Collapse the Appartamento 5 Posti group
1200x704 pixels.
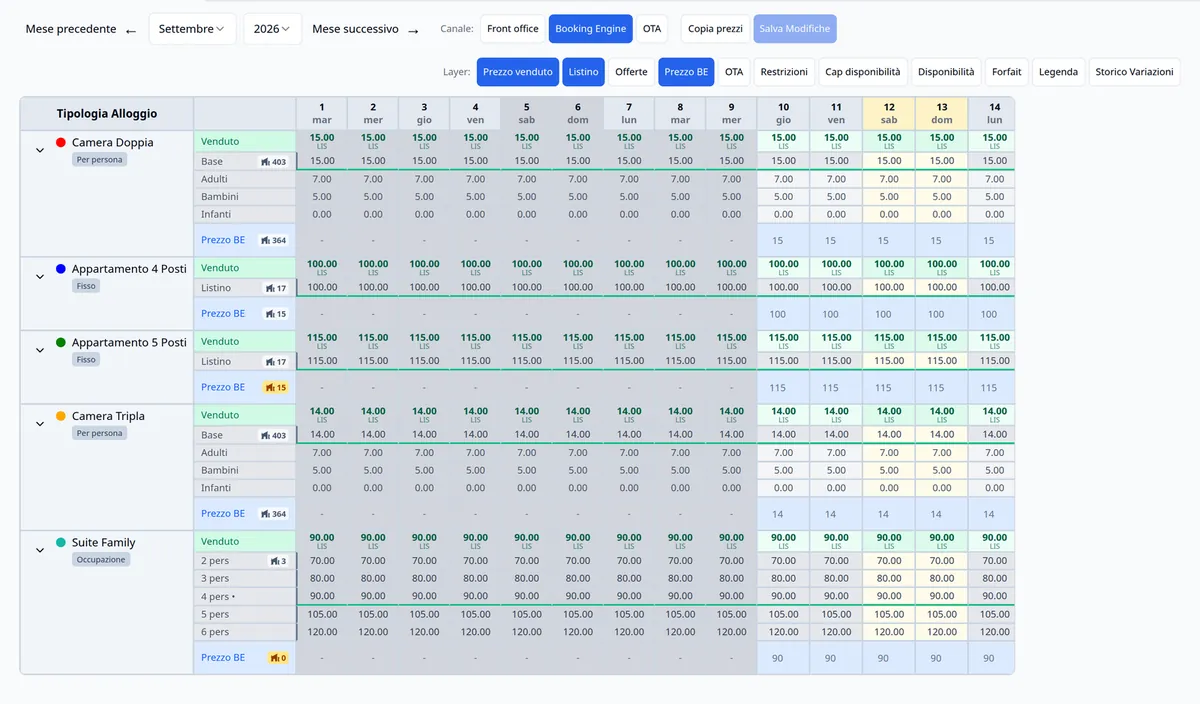(x=40, y=350)
